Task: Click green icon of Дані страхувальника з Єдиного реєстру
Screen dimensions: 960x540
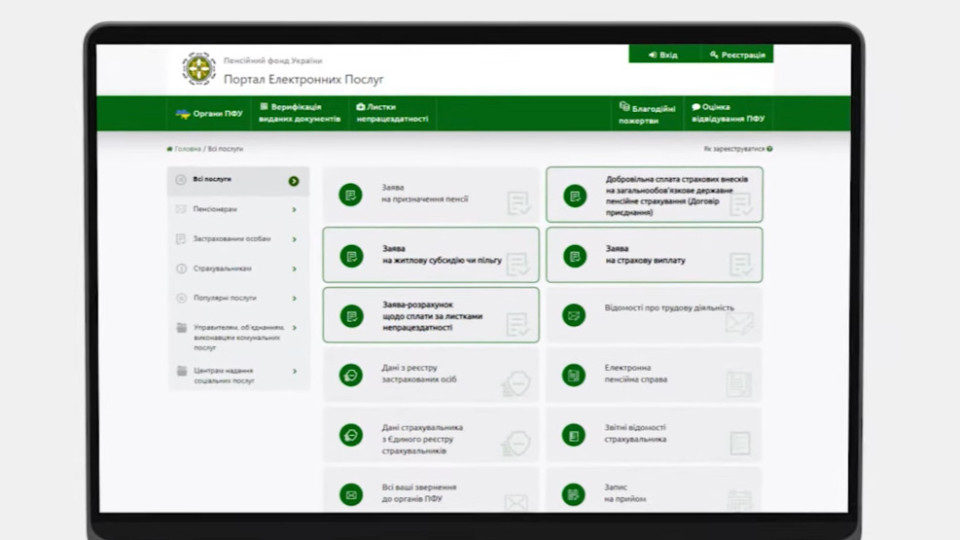Action: pos(351,435)
